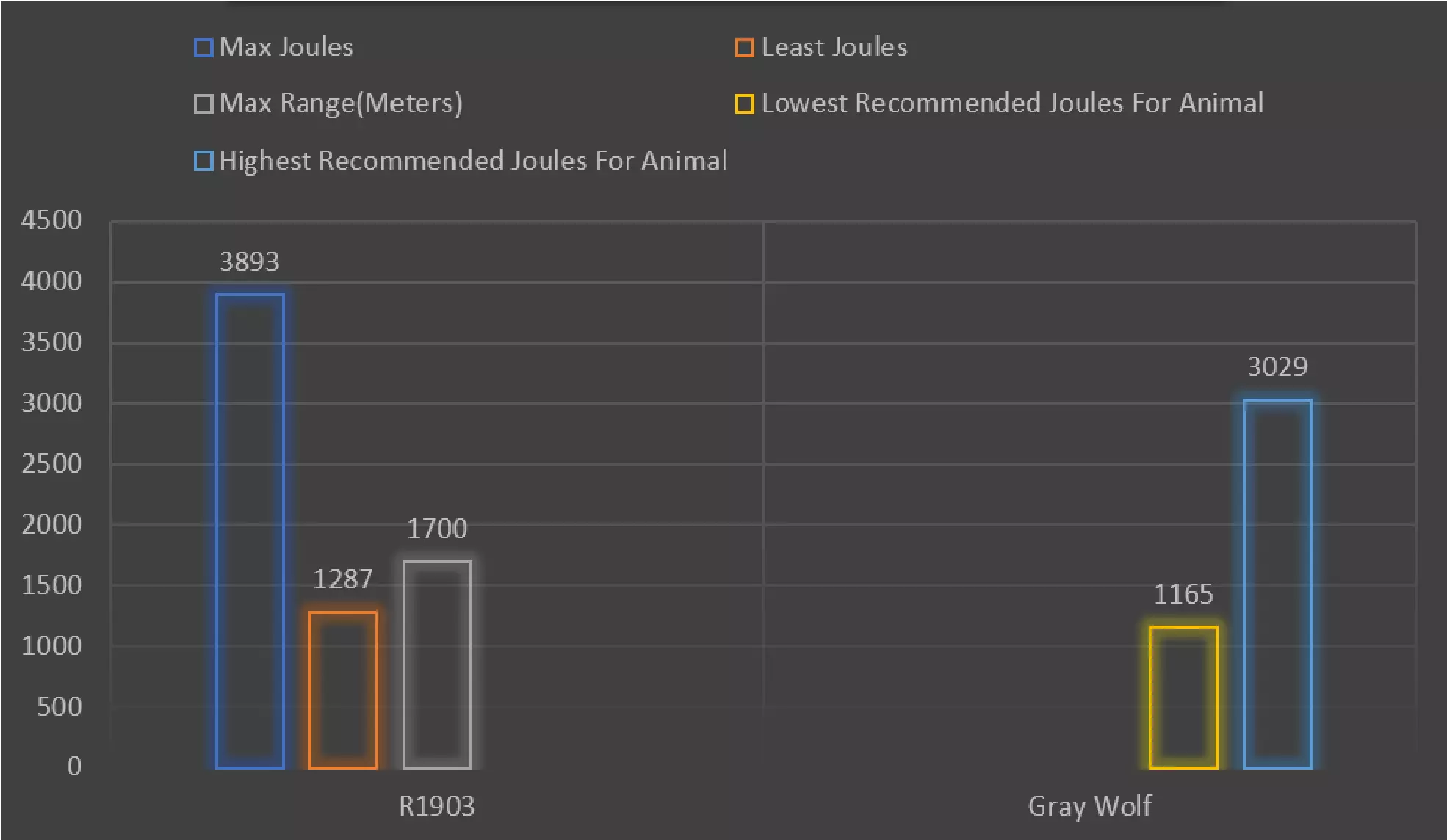This screenshot has height=840, width=1447.
Task: Click the R1903 category axis label
Action: click(436, 806)
